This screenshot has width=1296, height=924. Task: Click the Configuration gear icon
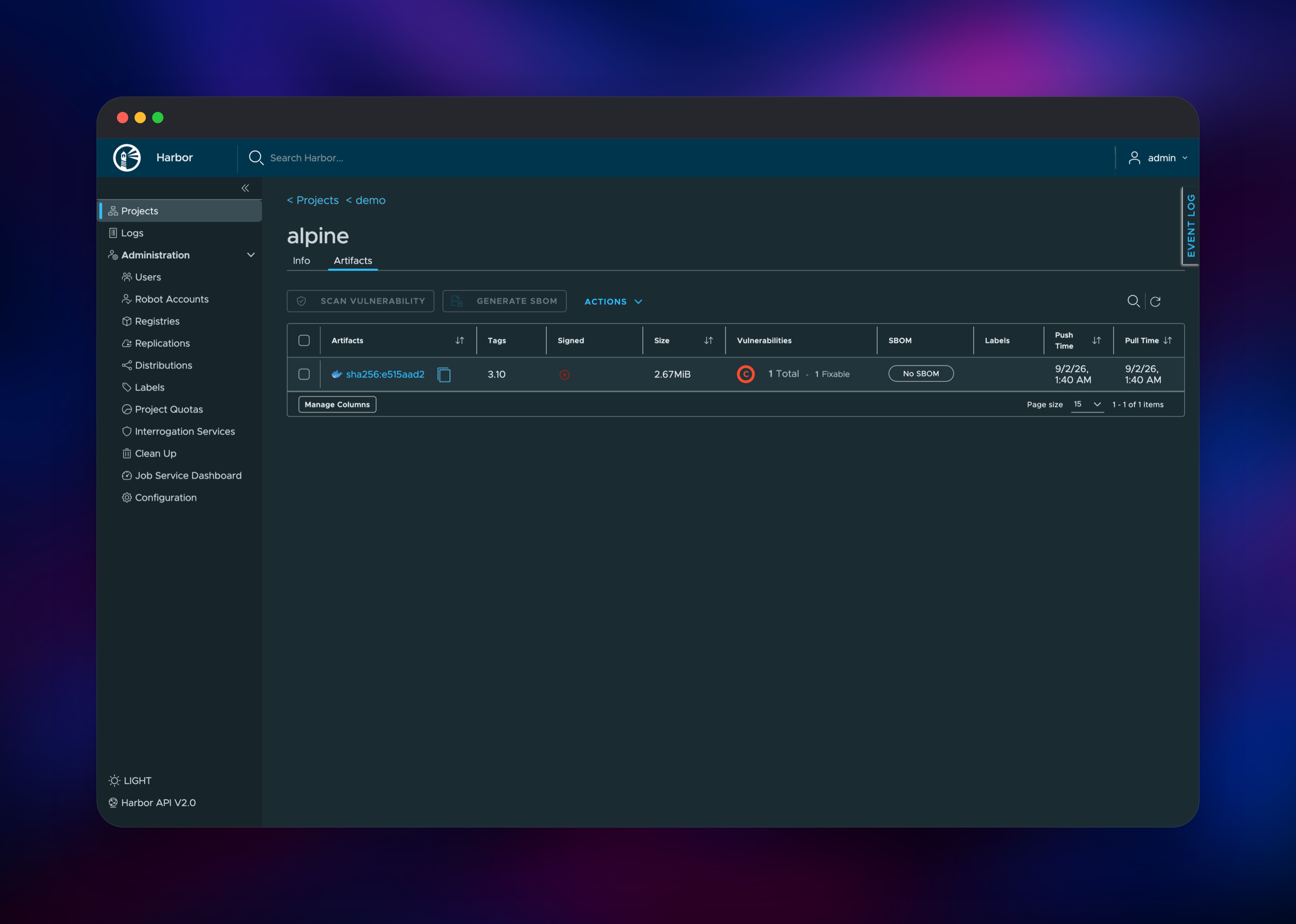pos(127,498)
